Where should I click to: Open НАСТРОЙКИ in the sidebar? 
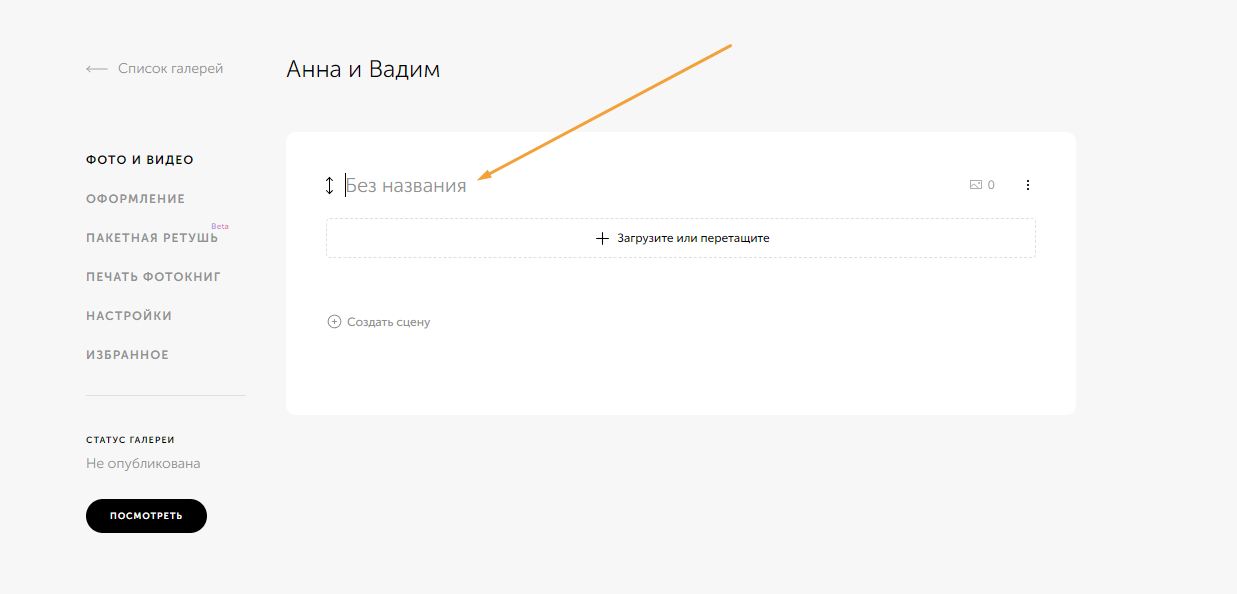coord(129,316)
